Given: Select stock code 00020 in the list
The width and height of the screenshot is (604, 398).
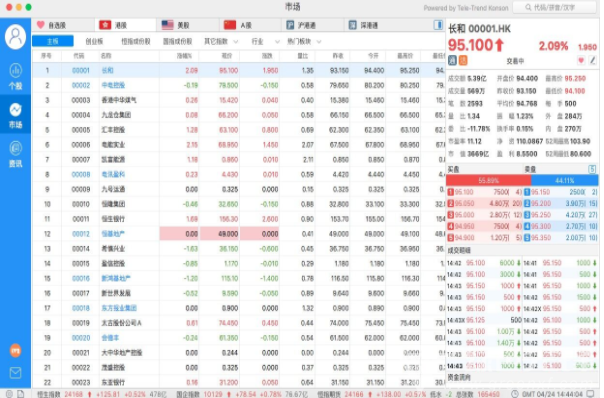Looking at the screenshot, I should pos(81,338).
